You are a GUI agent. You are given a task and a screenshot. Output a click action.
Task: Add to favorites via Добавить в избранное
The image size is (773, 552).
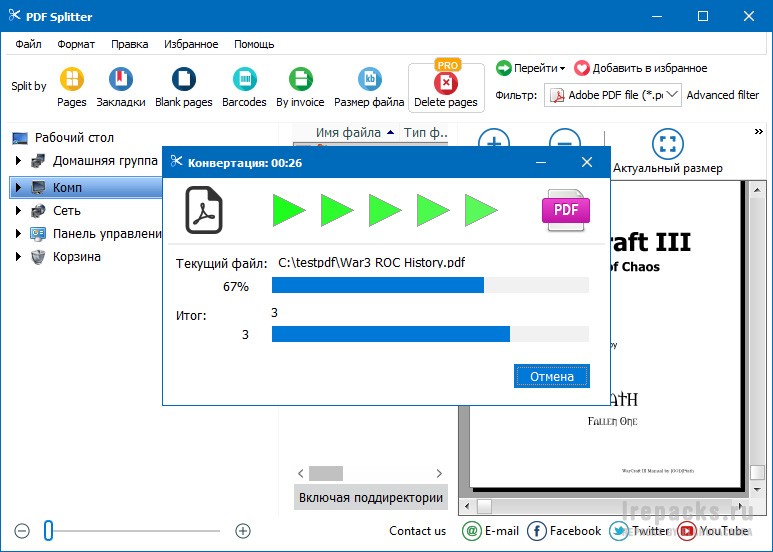641,68
